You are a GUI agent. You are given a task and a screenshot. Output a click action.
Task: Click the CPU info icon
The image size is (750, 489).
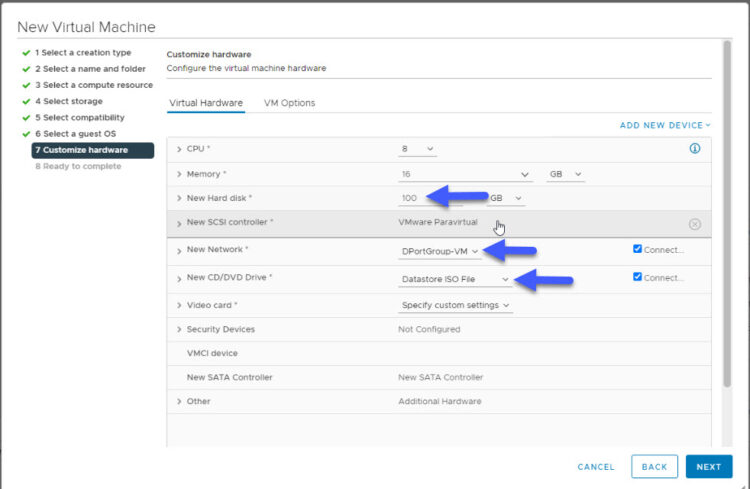tap(695, 149)
